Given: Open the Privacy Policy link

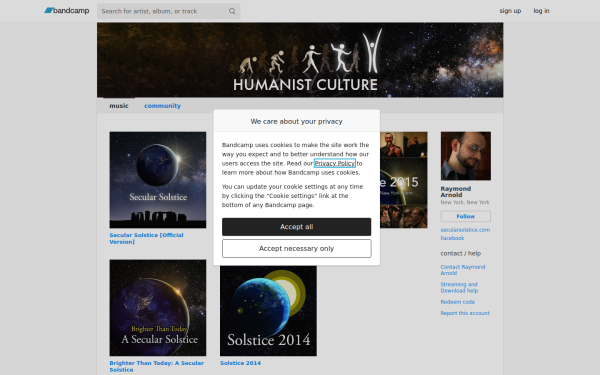Looking at the screenshot, I should point(335,163).
